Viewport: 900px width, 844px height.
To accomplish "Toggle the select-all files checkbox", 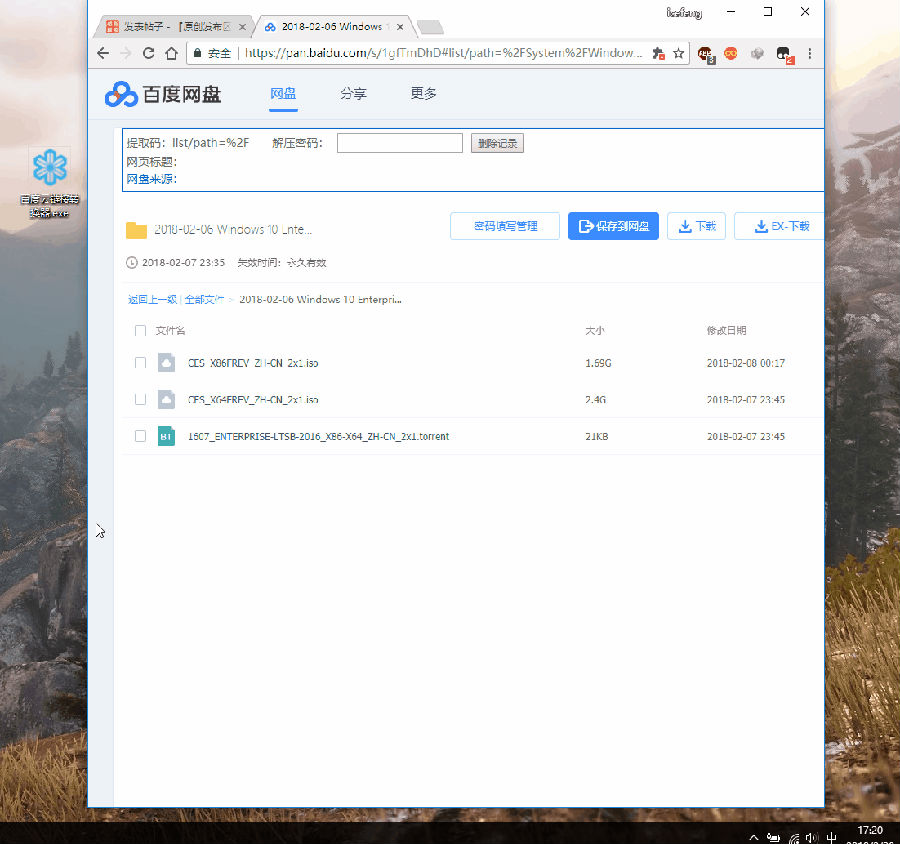I will (140, 330).
